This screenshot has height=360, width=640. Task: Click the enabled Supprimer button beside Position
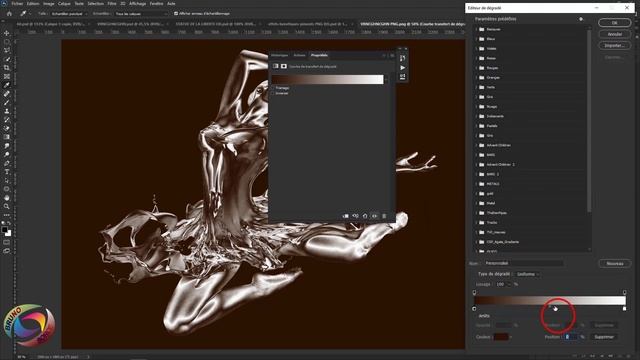(604, 337)
